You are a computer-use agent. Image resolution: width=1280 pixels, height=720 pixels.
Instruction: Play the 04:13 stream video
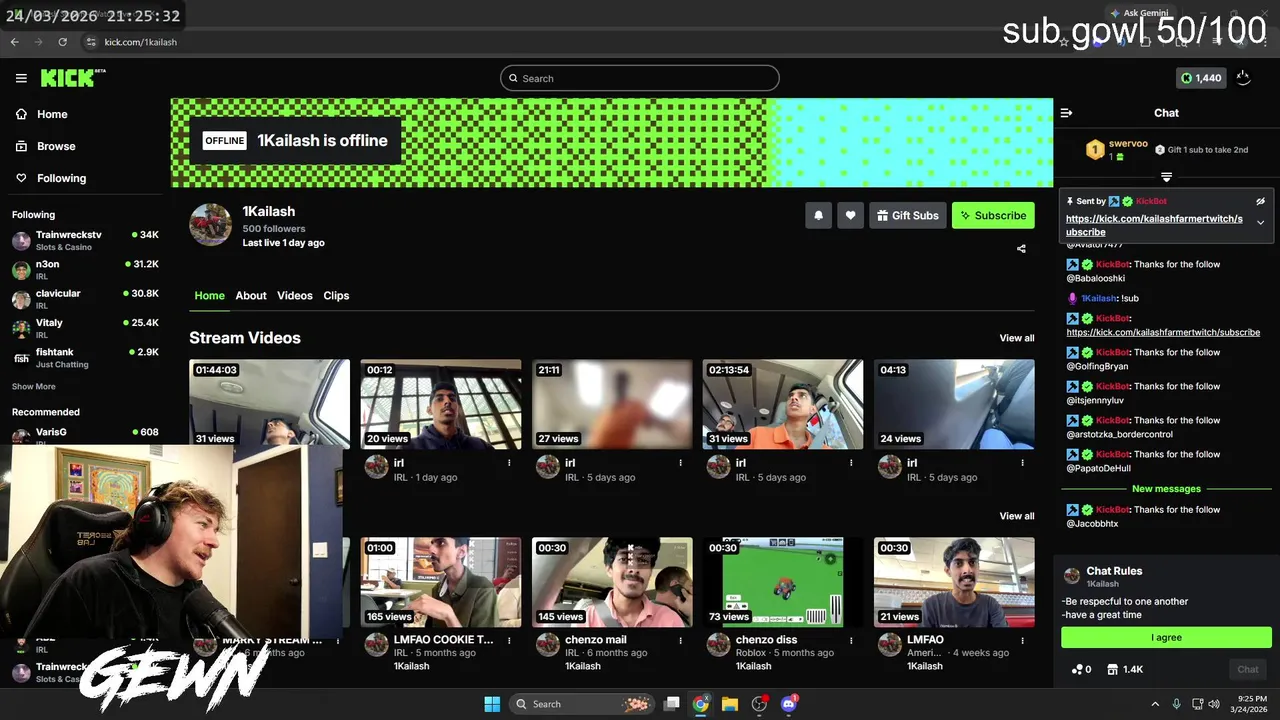point(954,404)
